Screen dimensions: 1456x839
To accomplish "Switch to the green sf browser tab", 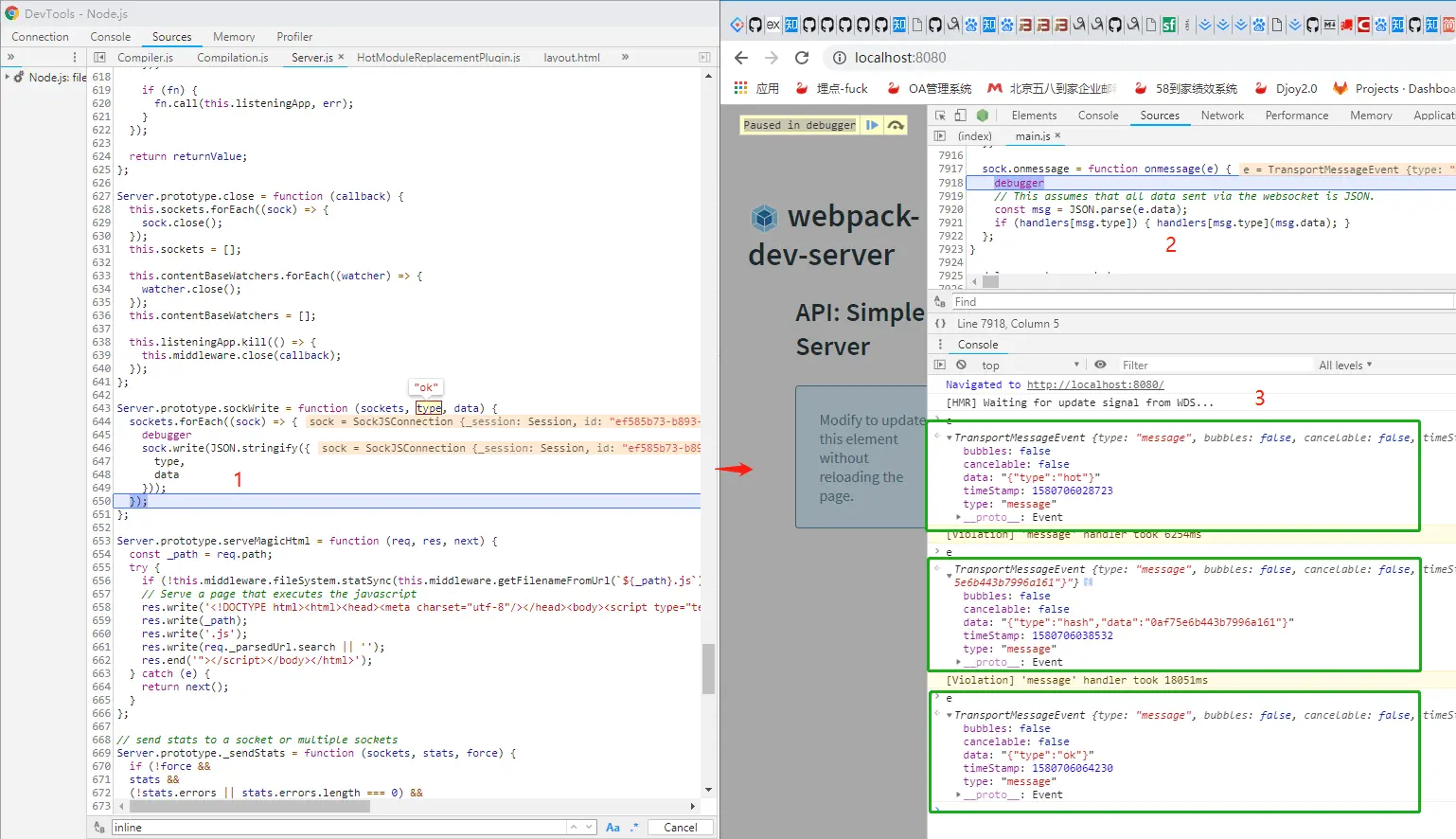I will click(1169, 25).
